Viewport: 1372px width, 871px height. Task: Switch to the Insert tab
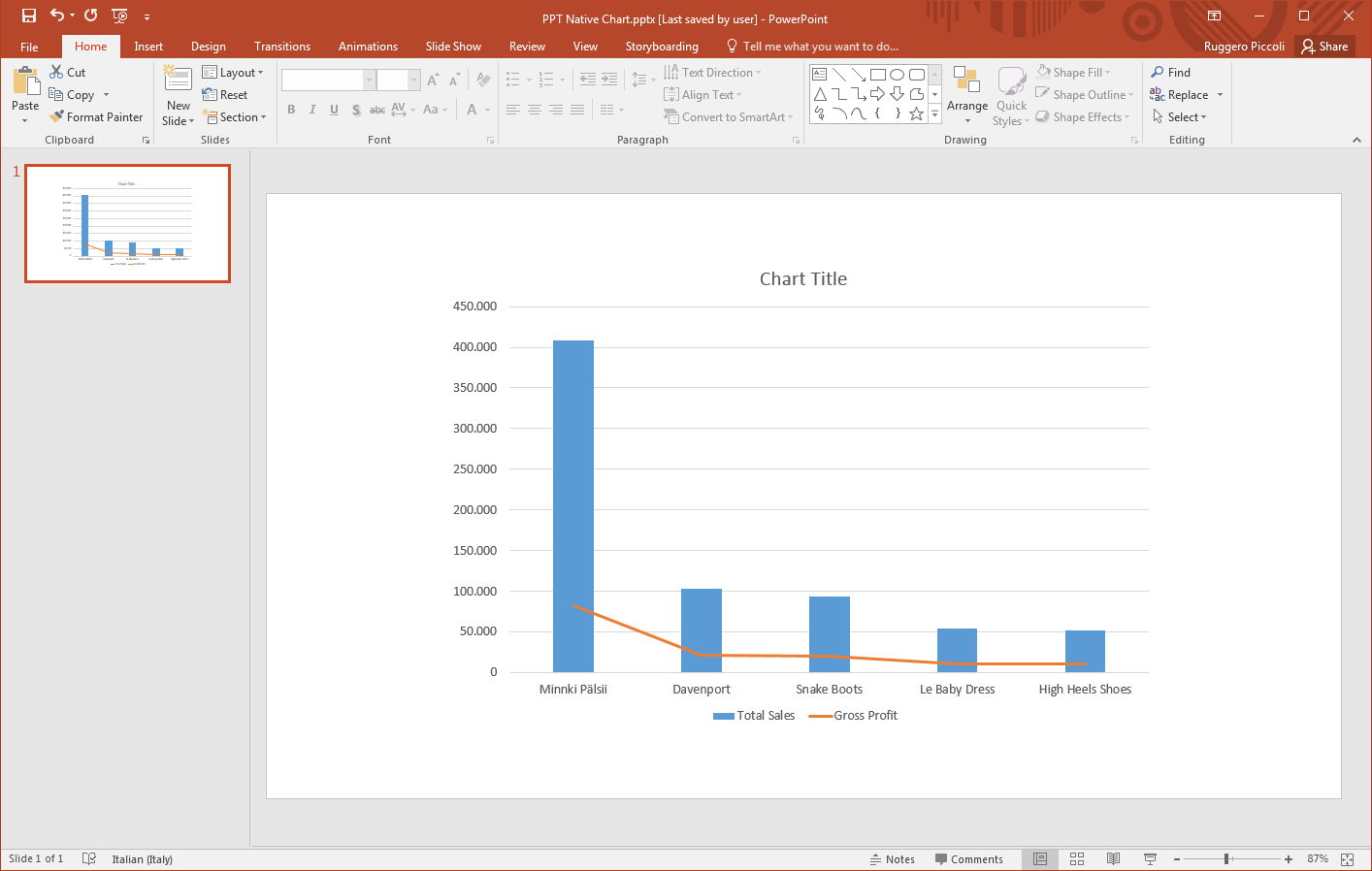(148, 47)
